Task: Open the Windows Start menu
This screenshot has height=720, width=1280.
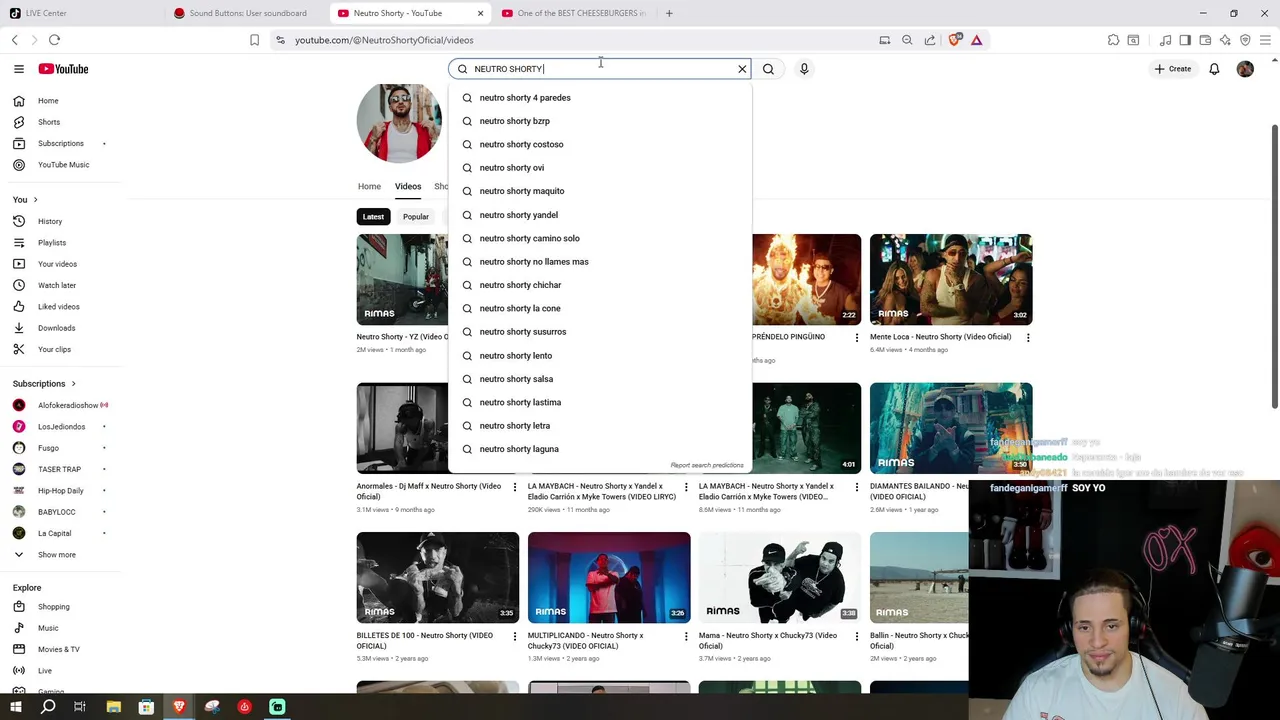Action: (x=15, y=707)
